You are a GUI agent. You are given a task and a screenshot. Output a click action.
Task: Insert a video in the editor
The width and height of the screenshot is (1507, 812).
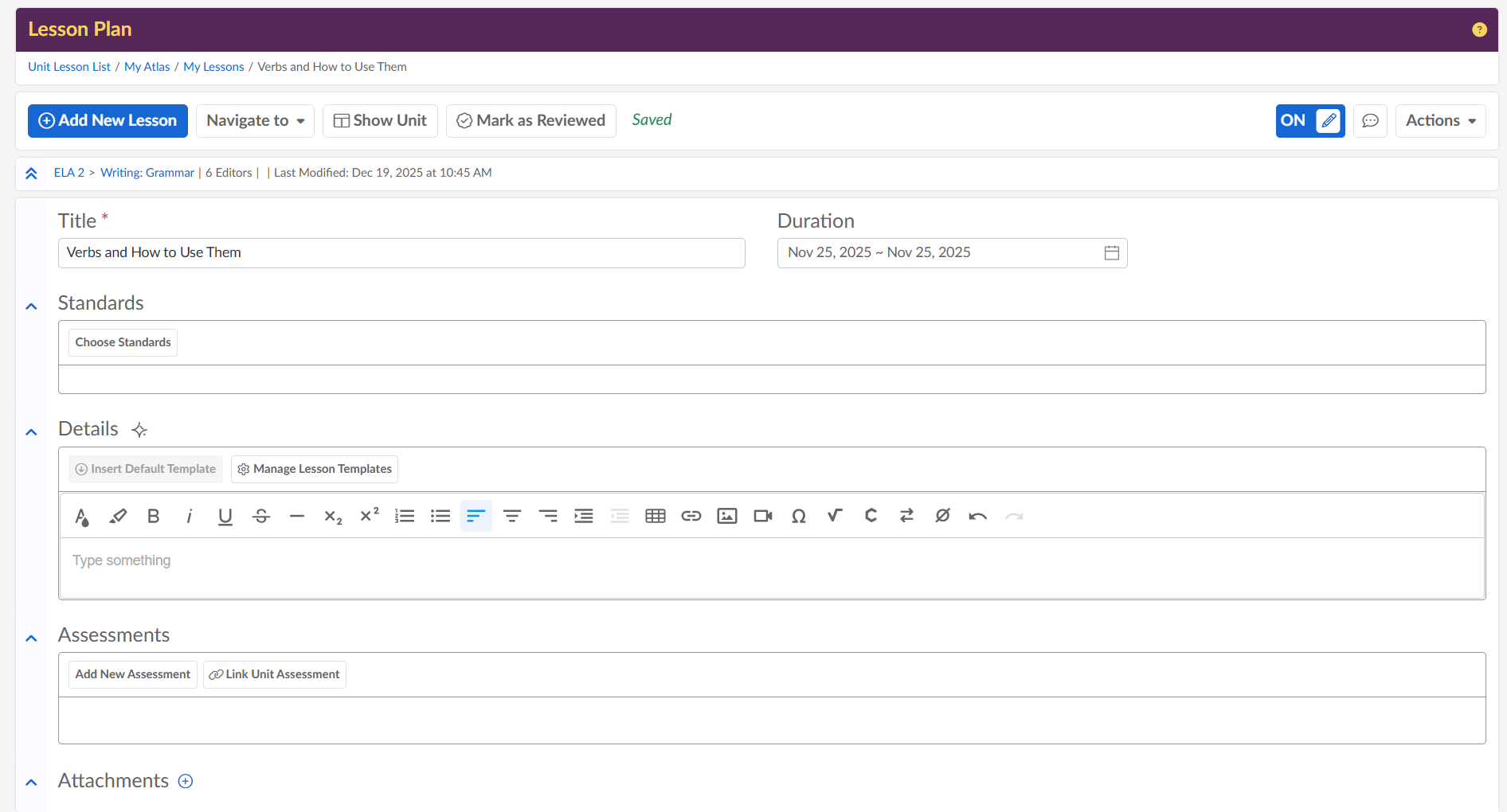click(762, 516)
